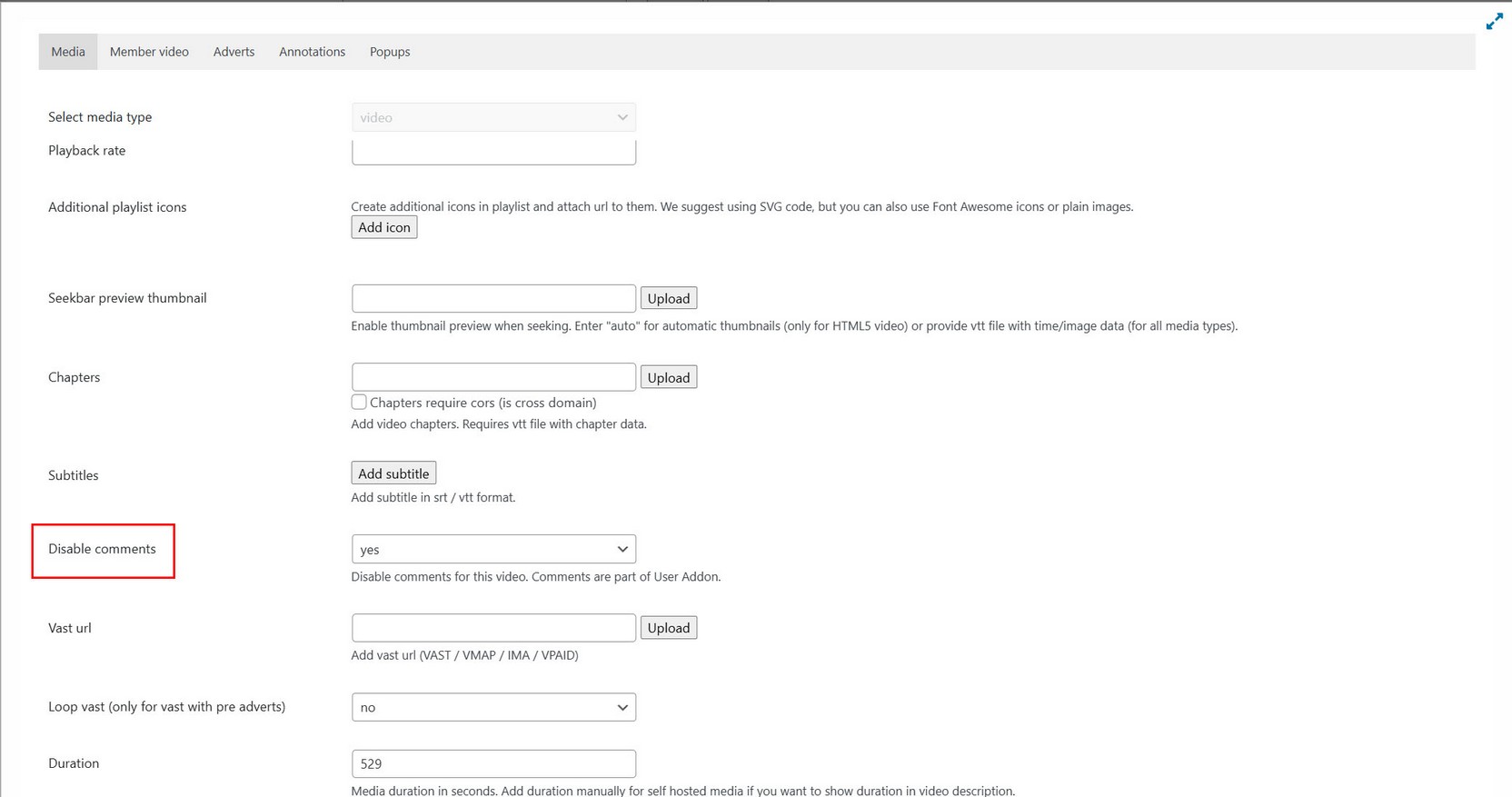The height and width of the screenshot is (797, 1512).
Task: Focus the Playback rate input field
Action: (x=493, y=153)
